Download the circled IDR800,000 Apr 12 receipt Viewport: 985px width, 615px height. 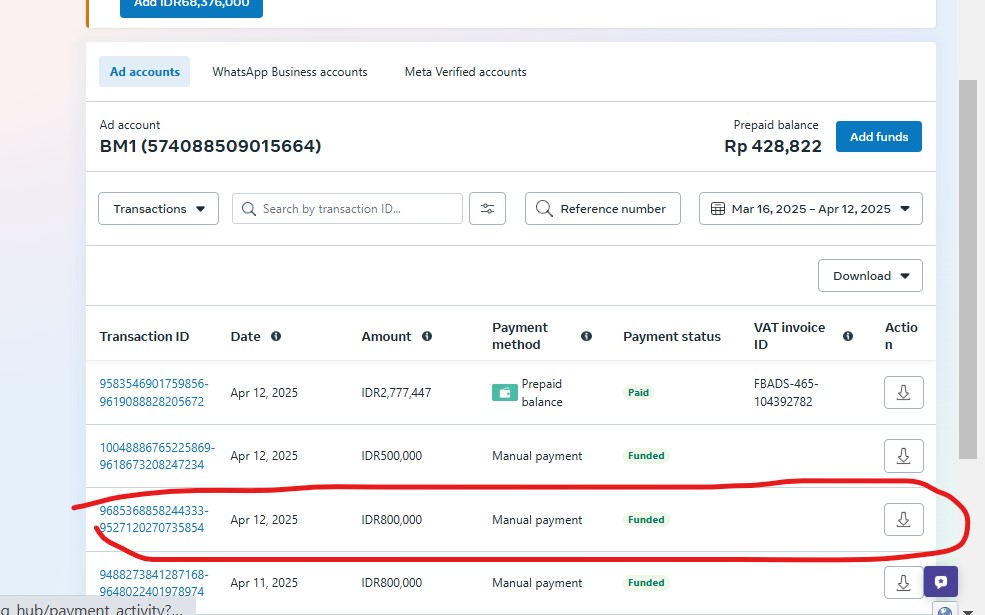[x=903, y=520]
